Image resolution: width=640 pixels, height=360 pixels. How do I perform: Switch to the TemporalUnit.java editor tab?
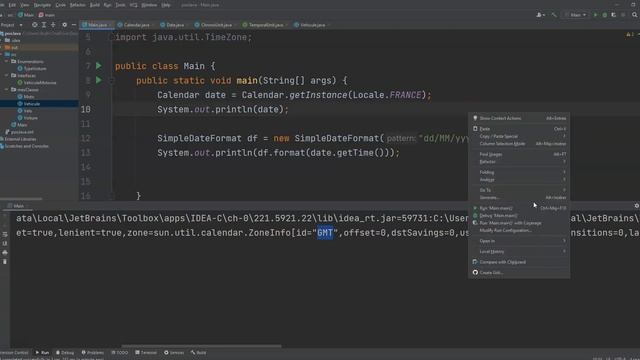(x=266, y=25)
